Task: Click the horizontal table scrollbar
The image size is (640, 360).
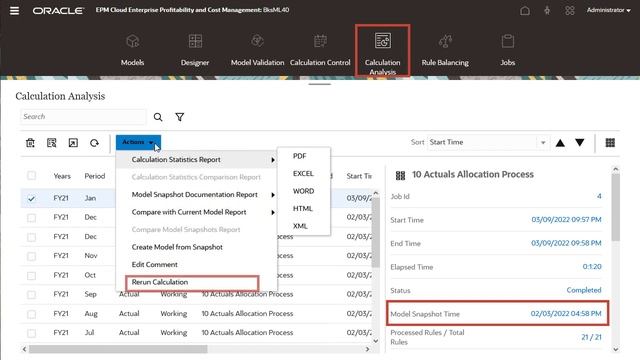Action: 118,349
